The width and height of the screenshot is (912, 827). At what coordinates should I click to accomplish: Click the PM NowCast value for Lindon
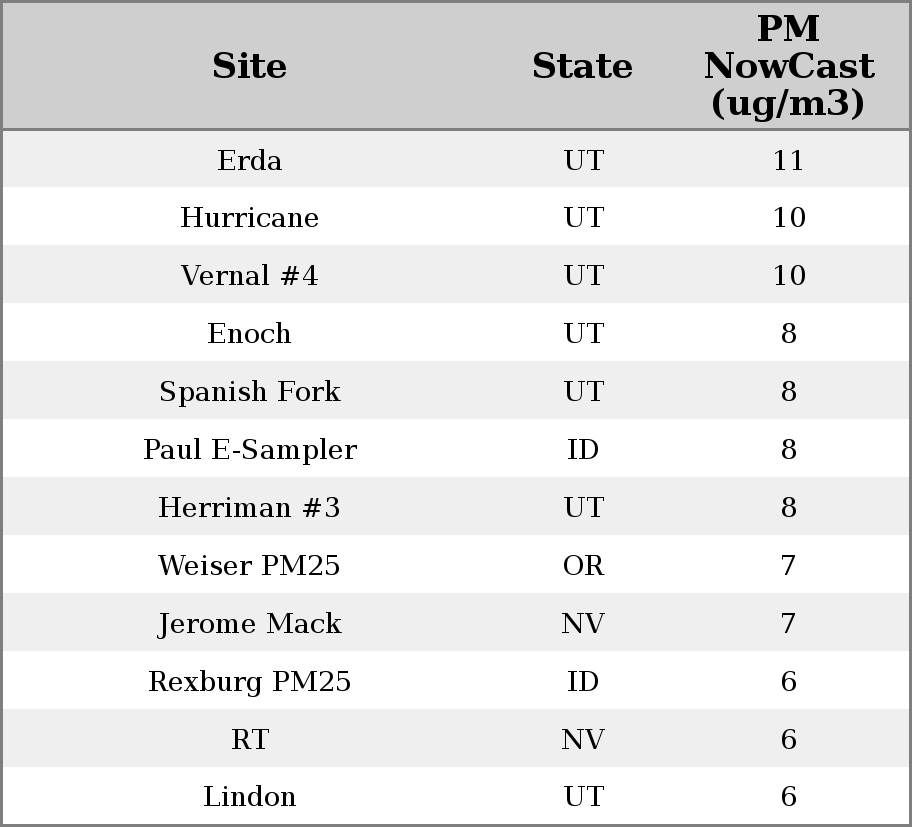click(x=788, y=797)
